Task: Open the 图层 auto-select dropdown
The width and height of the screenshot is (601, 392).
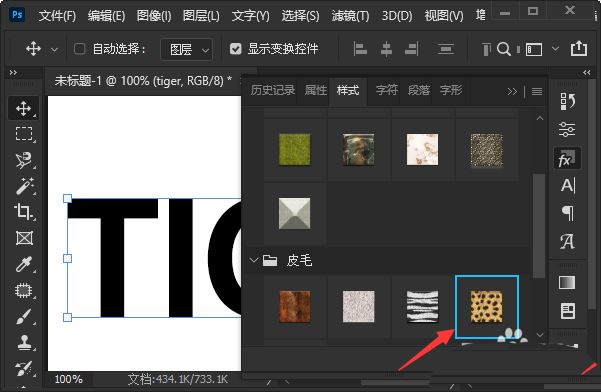Action: (186, 49)
